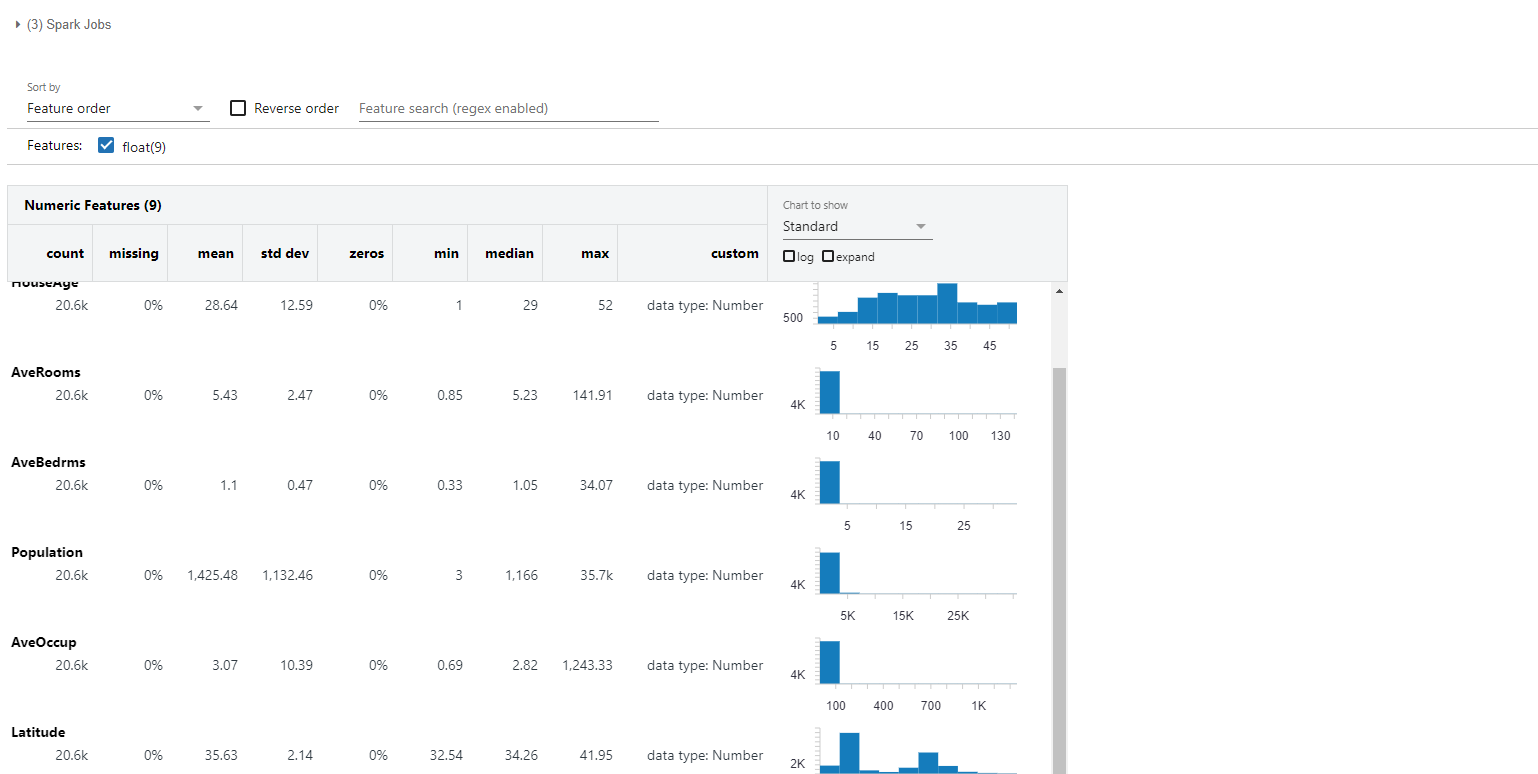The height and width of the screenshot is (774, 1538).
Task: Click the vertical scrollbar thumb of the table
Action: click(1060, 570)
